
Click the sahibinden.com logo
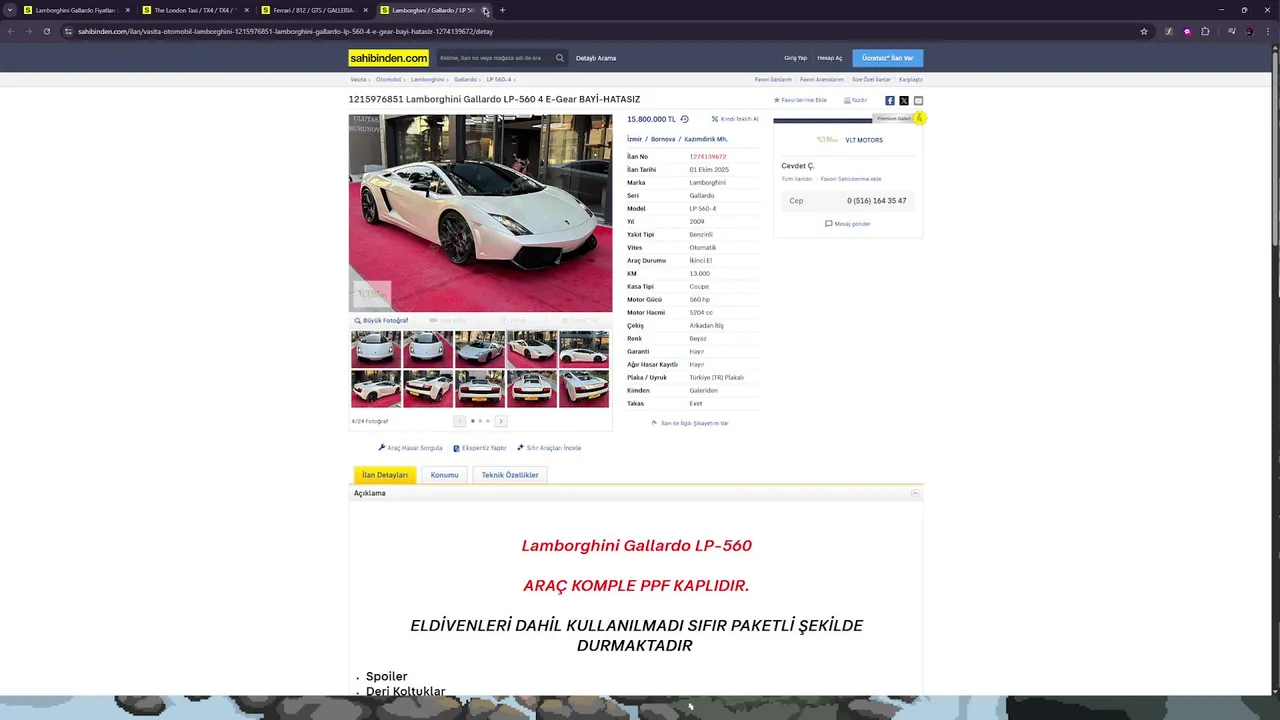click(x=388, y=58)
